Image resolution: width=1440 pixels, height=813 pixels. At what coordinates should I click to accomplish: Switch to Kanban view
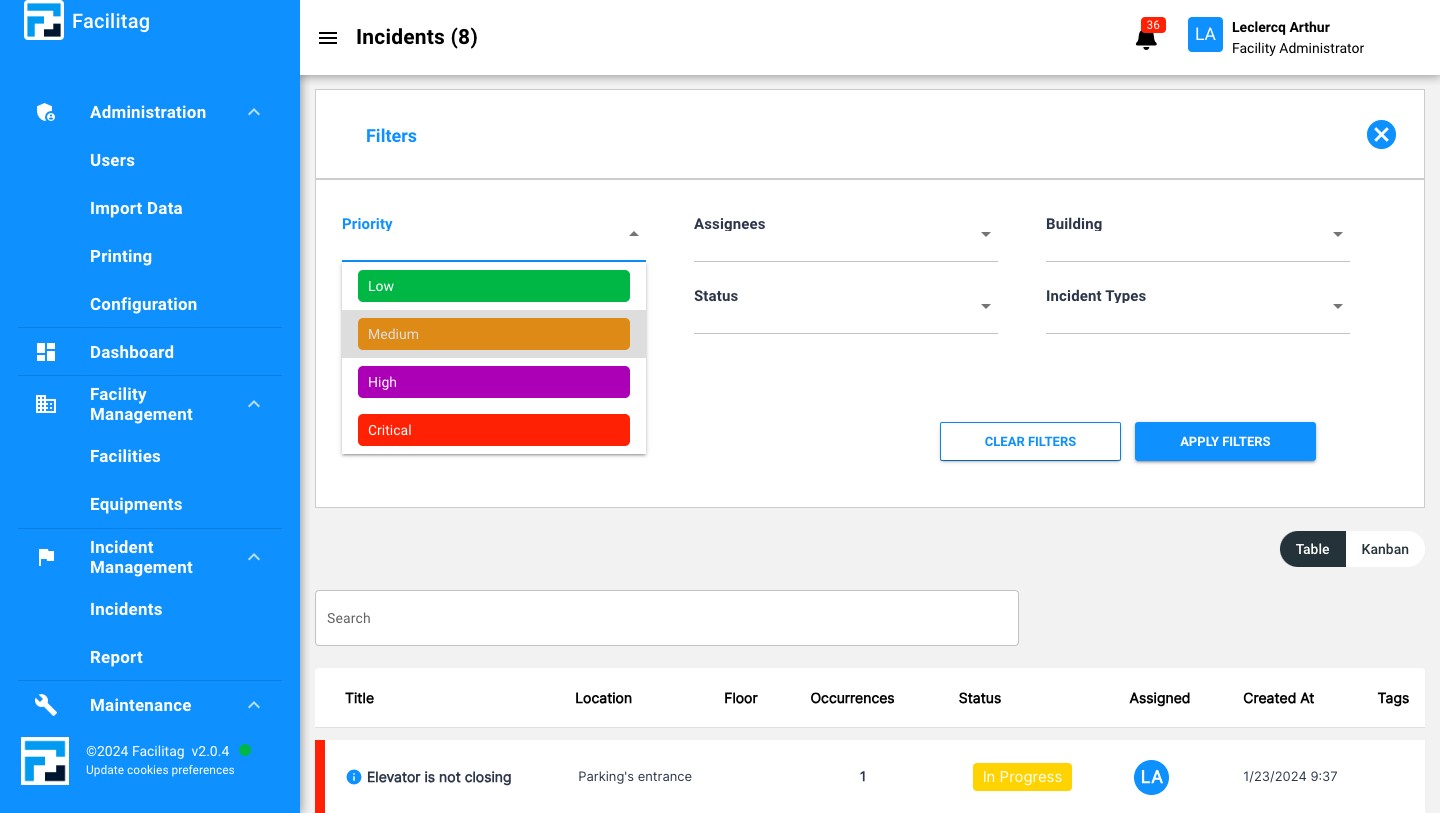pyautogui.click(x=1384, y=549)
